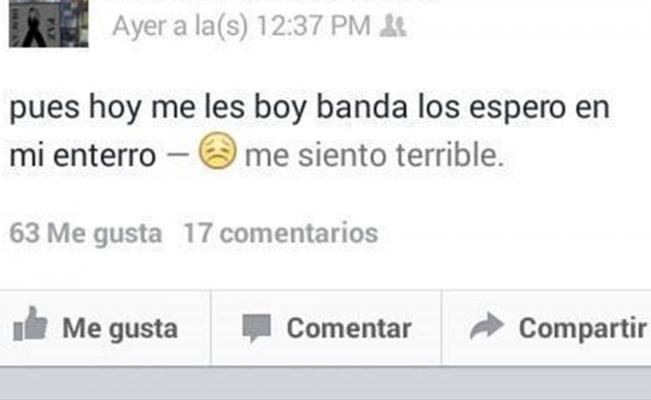Click the curved share arrow icon
The width and height of the screenshot is (651, 400).
point(487,325)
